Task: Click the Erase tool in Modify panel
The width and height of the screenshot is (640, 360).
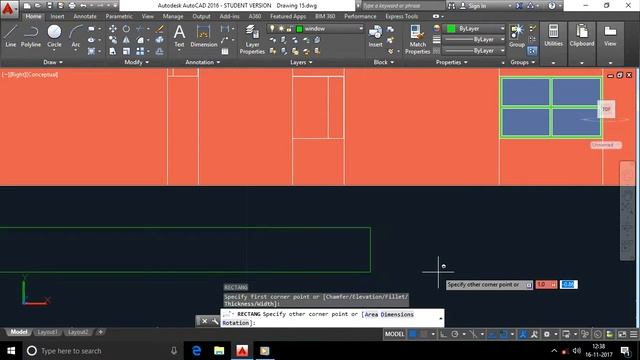Action: [x=160, y=29]
